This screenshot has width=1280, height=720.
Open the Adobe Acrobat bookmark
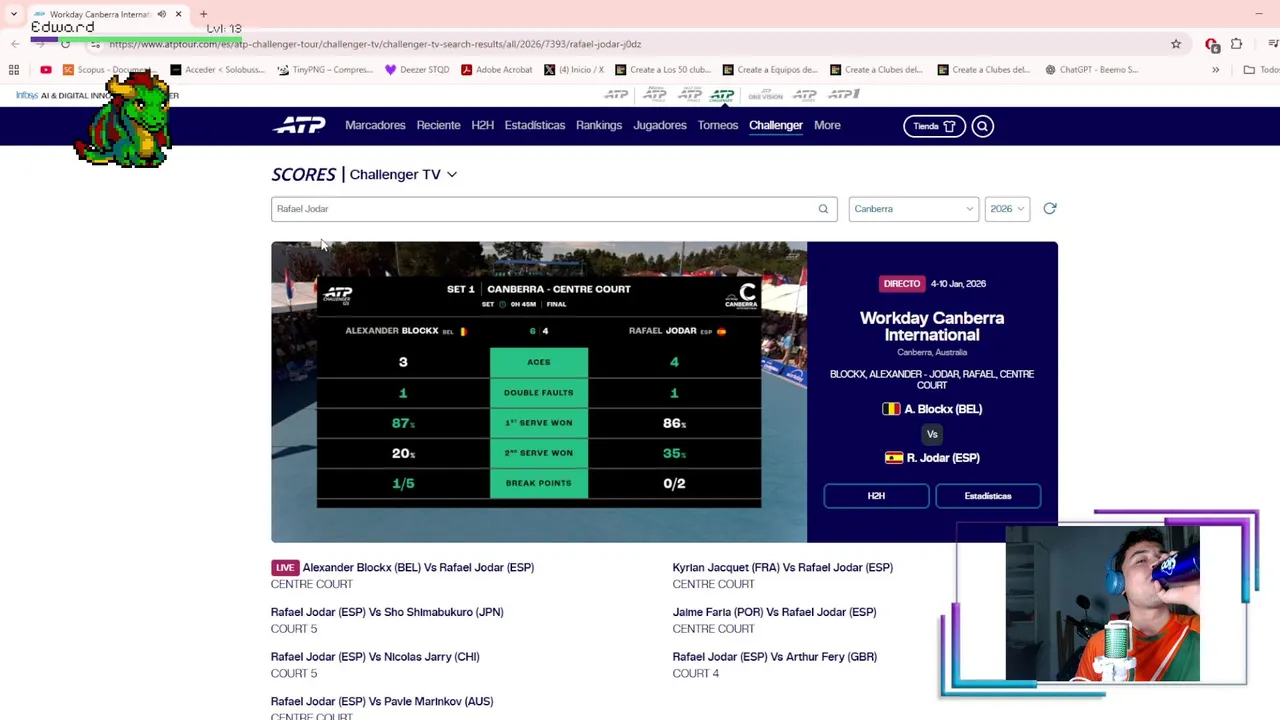click(496, 70)
